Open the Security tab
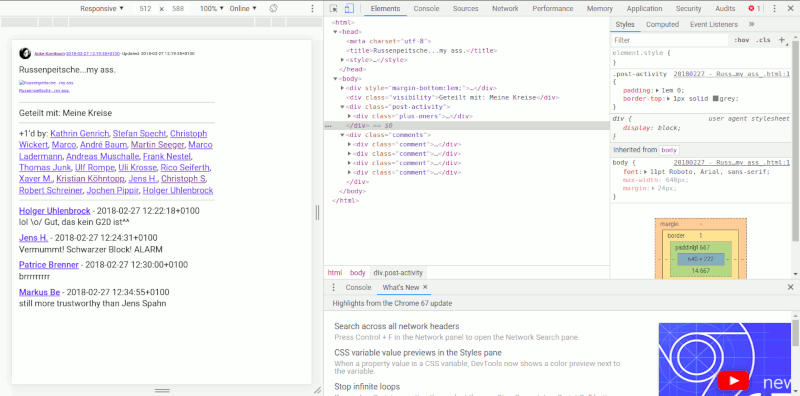 pyautogui.click(x=688, y=9)
